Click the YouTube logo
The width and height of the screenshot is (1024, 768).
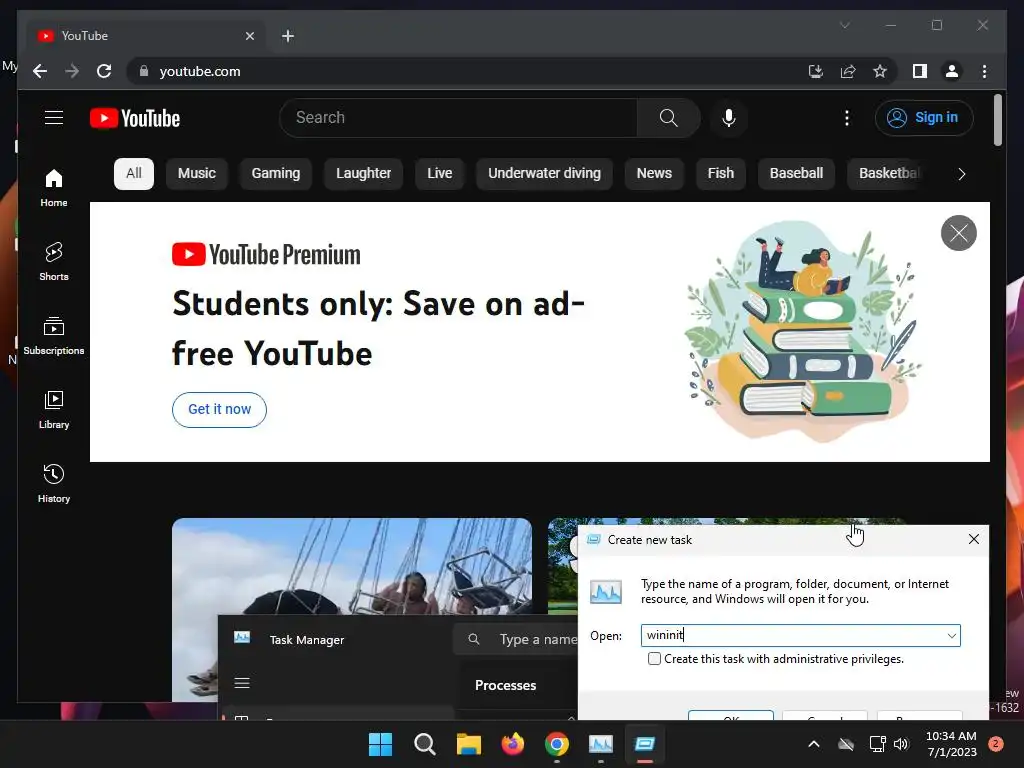(x=135, y=118)
